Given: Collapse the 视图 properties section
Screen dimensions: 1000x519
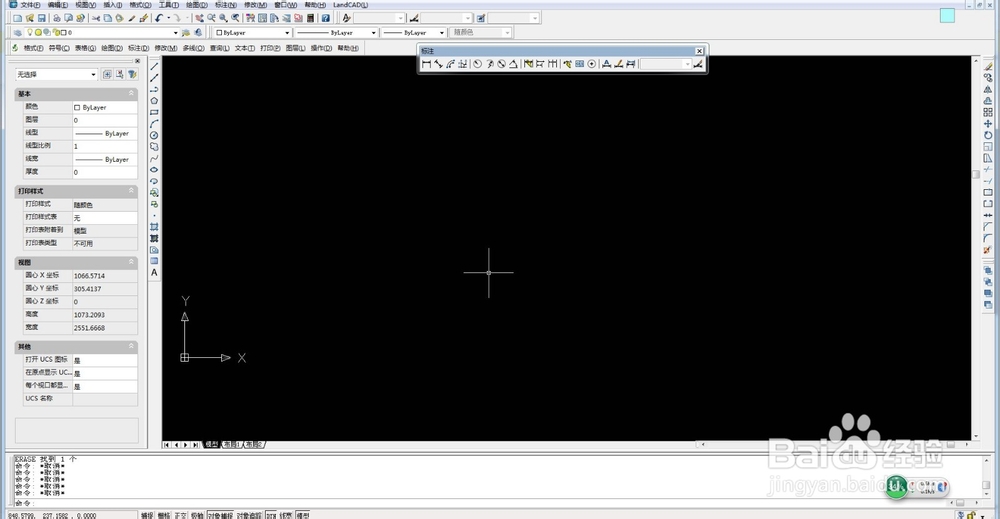Looking at the screenshot, I should tap(131, 262).
